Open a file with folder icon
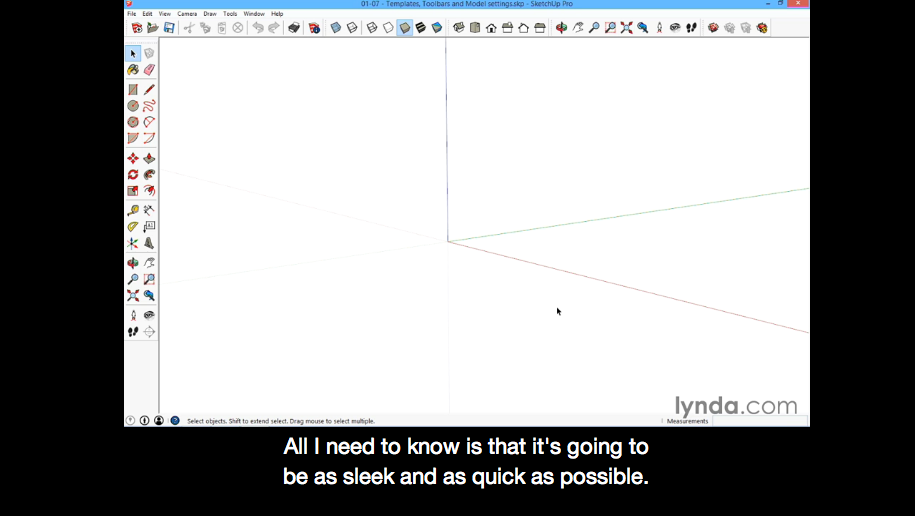Viewport: 915px width, 516px height. pyautogui.click(x=153, y=27)
